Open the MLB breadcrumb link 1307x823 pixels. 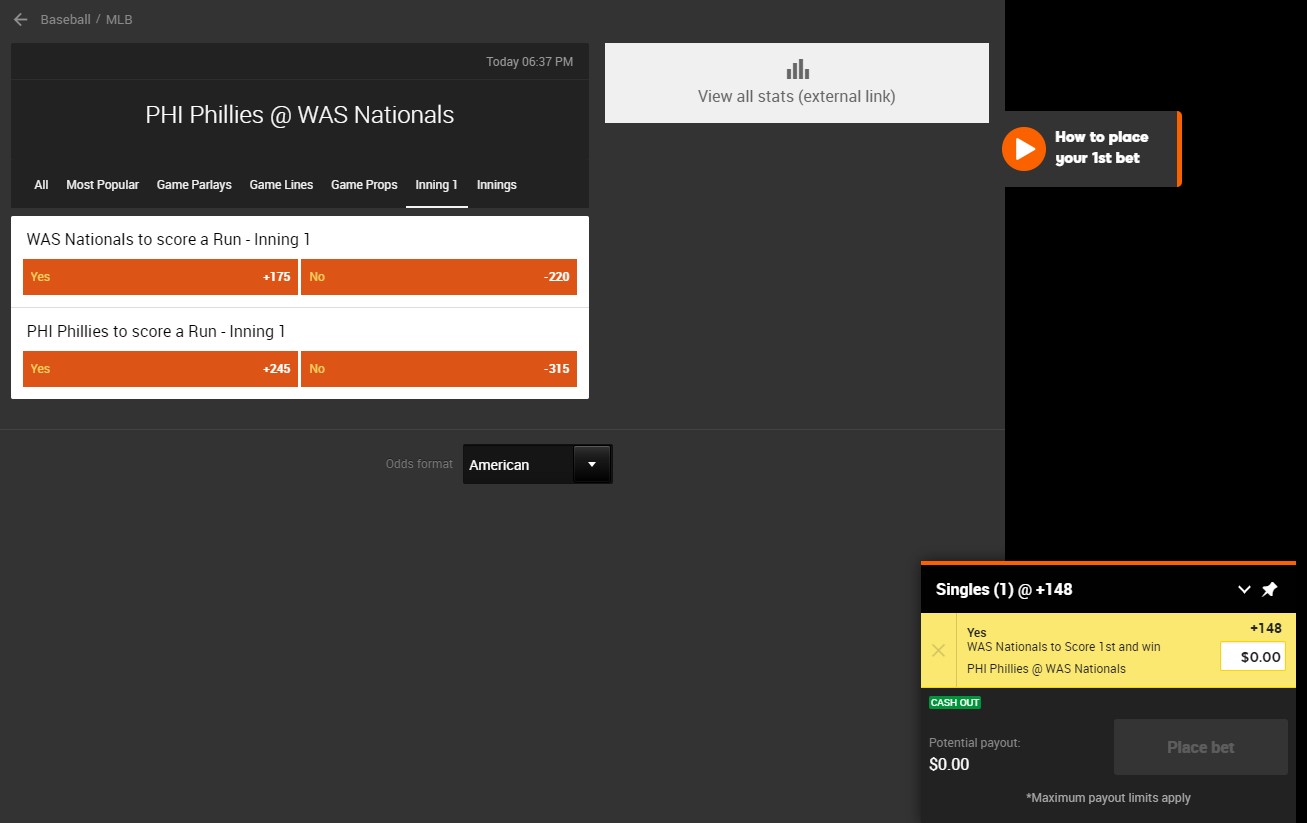coord(119,20)
